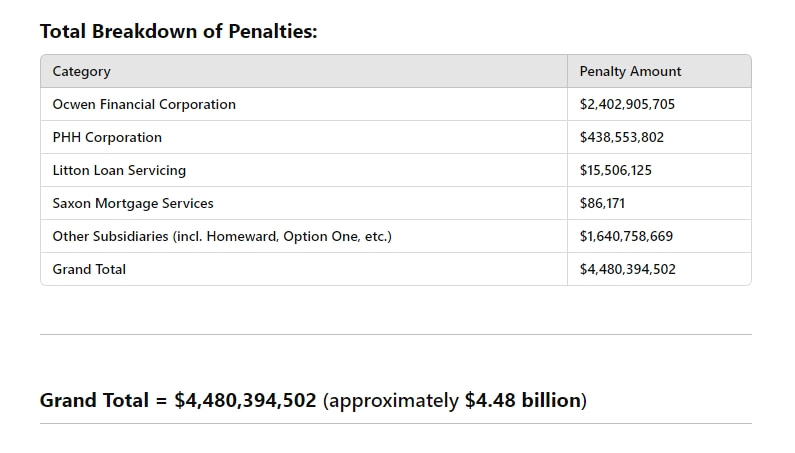Select the Saxon Mortgage Services cell
795x453 pixels.
(304, 203)
